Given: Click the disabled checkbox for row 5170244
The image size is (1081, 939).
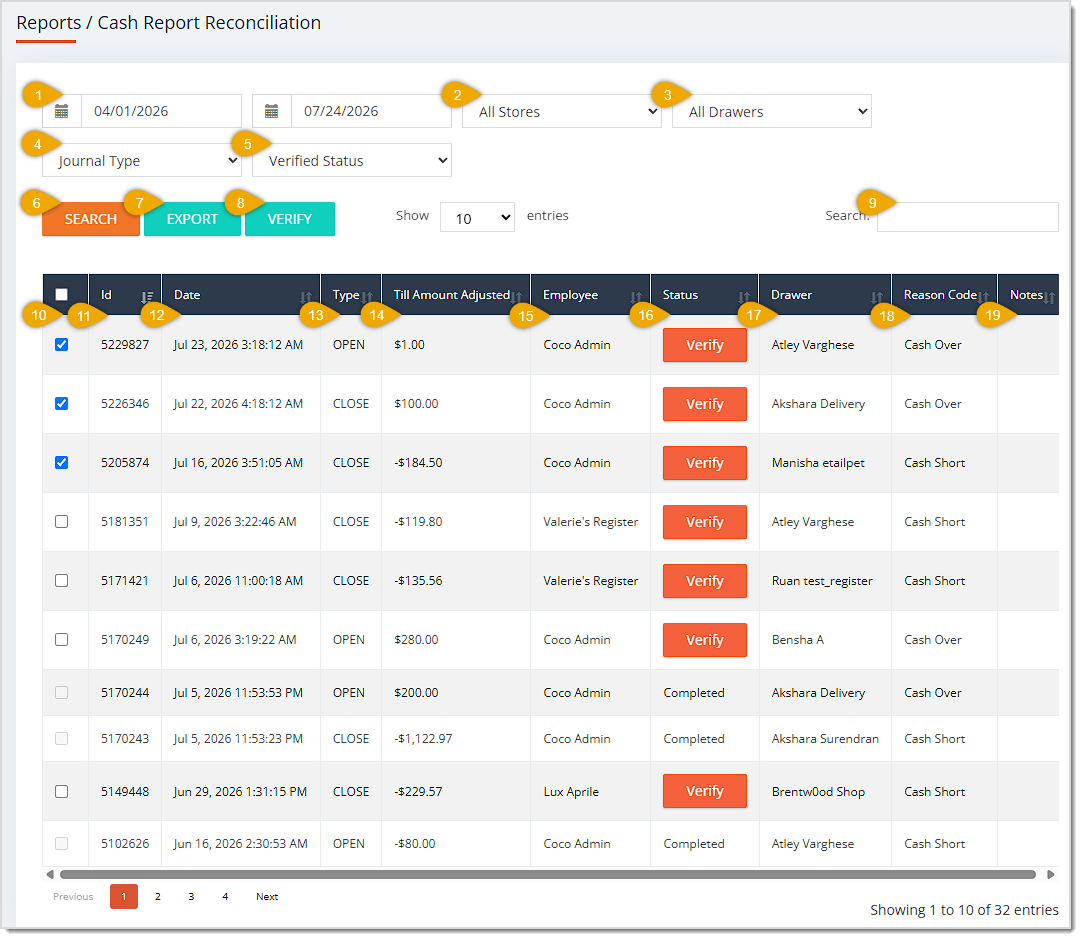Looking at the screenshot, I should click(x=61, y=692).
